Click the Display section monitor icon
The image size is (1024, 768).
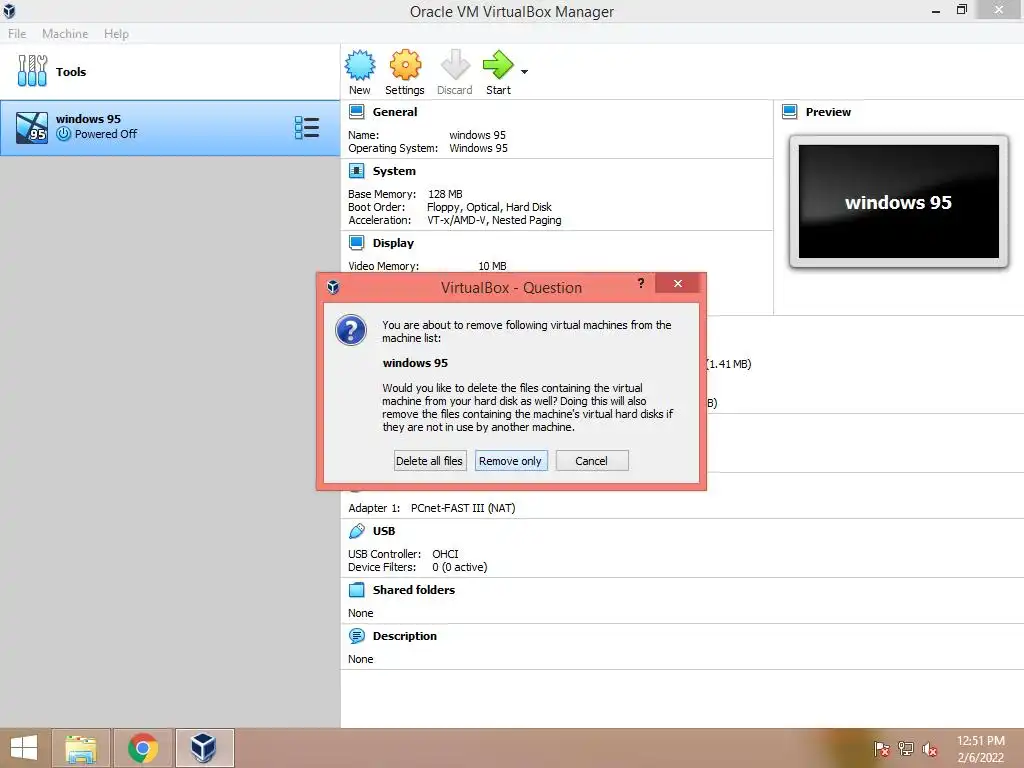tap(357, 243)
